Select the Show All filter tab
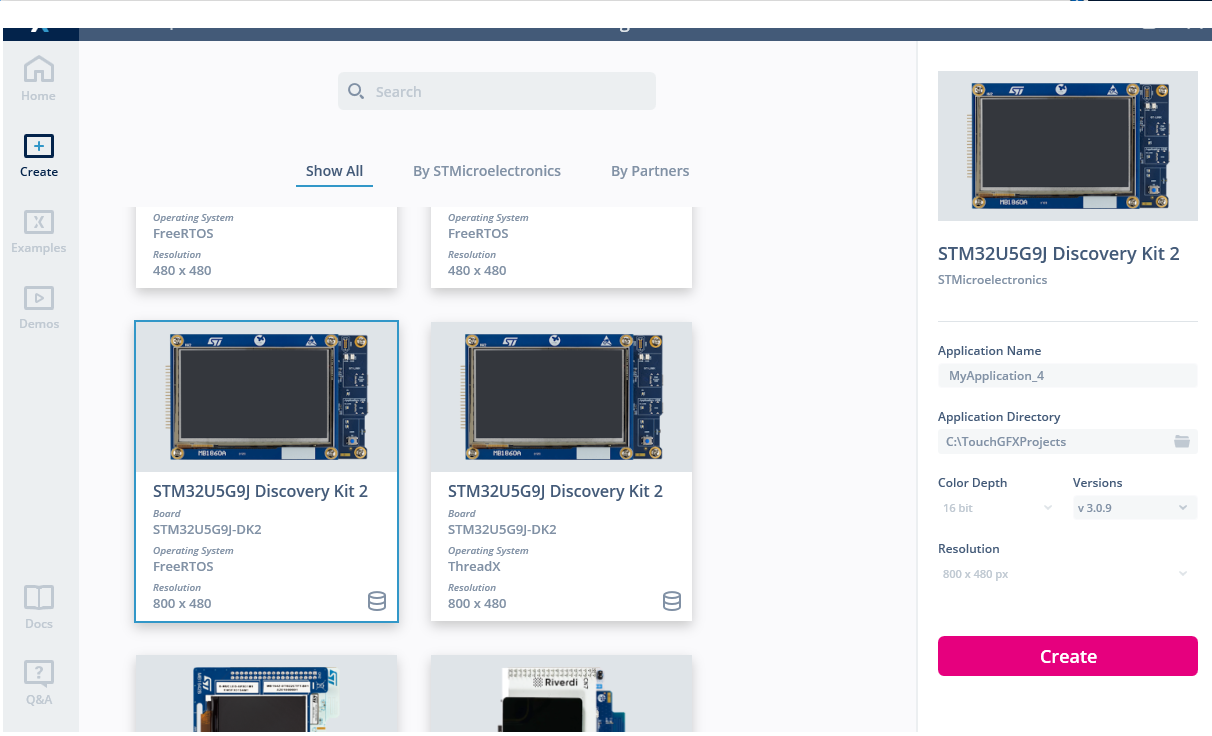This screenshot has height=736, width=1212. pyautogui.click(x=334, y=170)
